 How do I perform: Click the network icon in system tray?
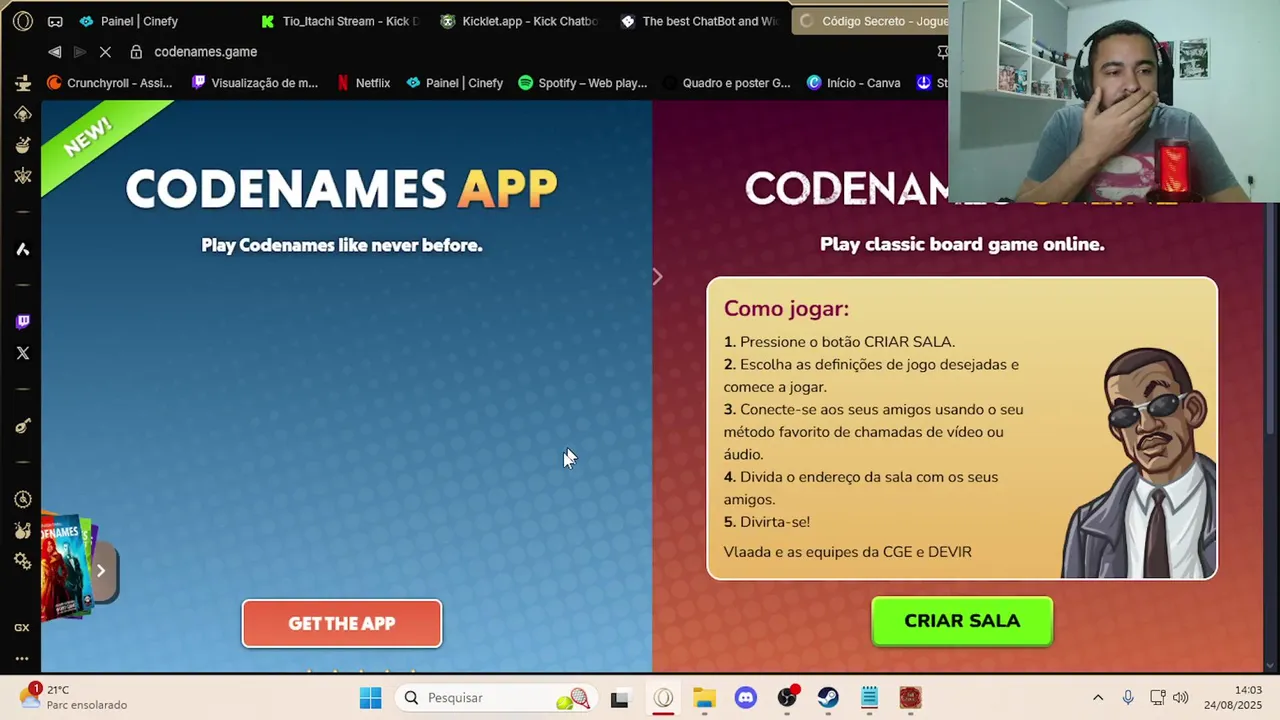(1157, 698)
